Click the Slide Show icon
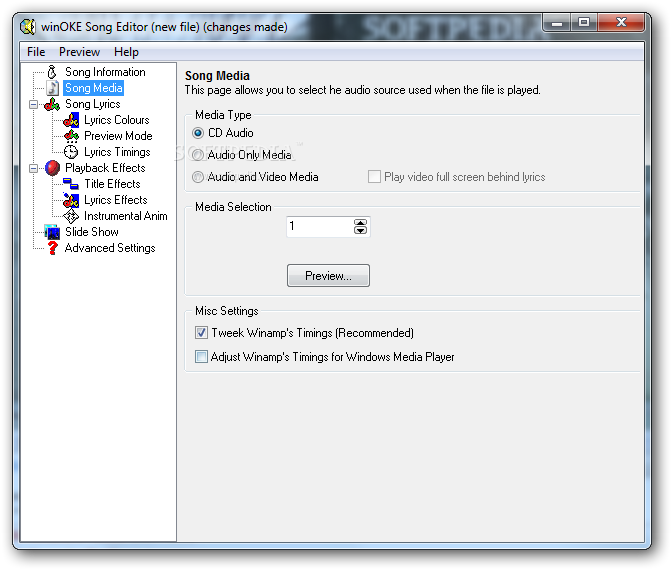The image size is (672, 570). (x=52, y=232)
